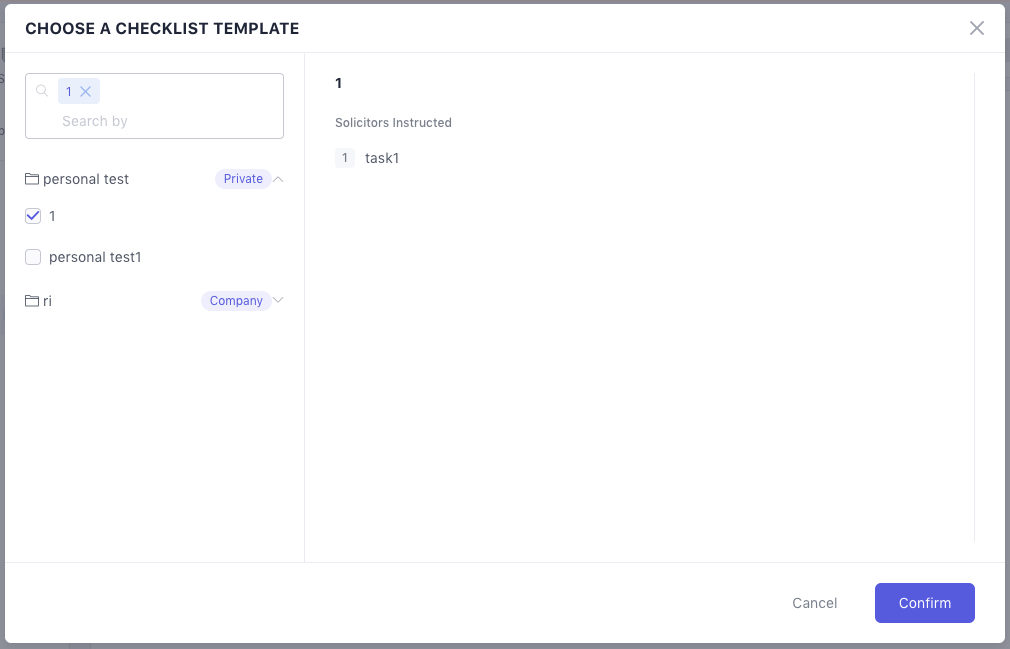Expand the ri folder chevron
The image size is (1010, 649).
[279, 300]
